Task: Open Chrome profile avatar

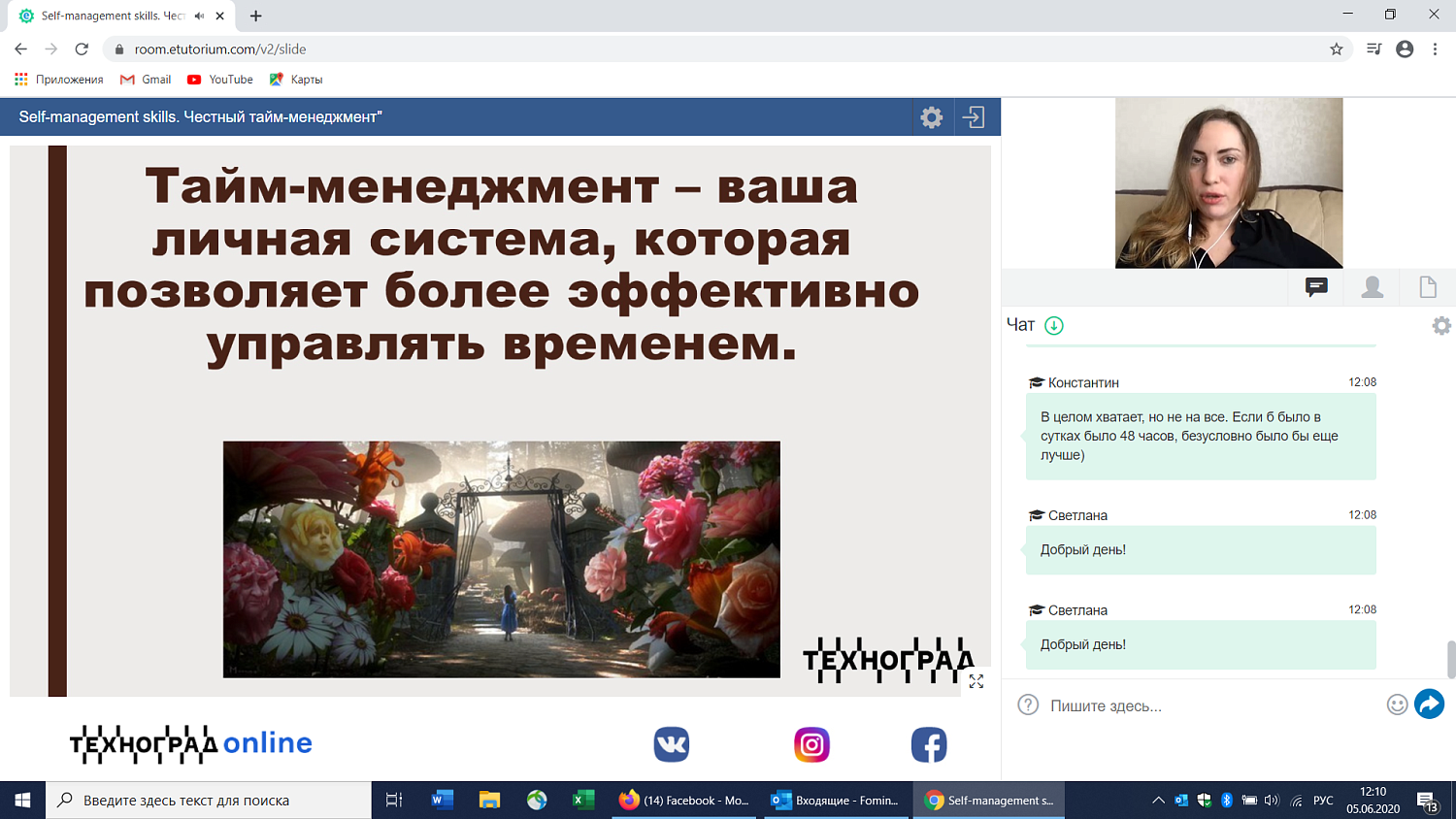Action: pyautogui.click(x=1405, y=49)
